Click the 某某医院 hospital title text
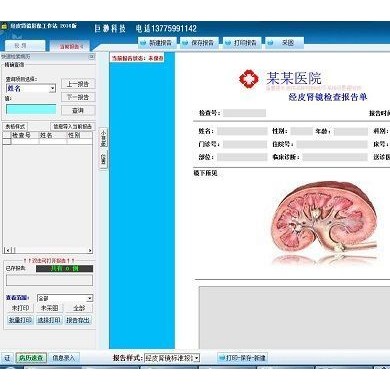390x390 pixels. point(293,78)
